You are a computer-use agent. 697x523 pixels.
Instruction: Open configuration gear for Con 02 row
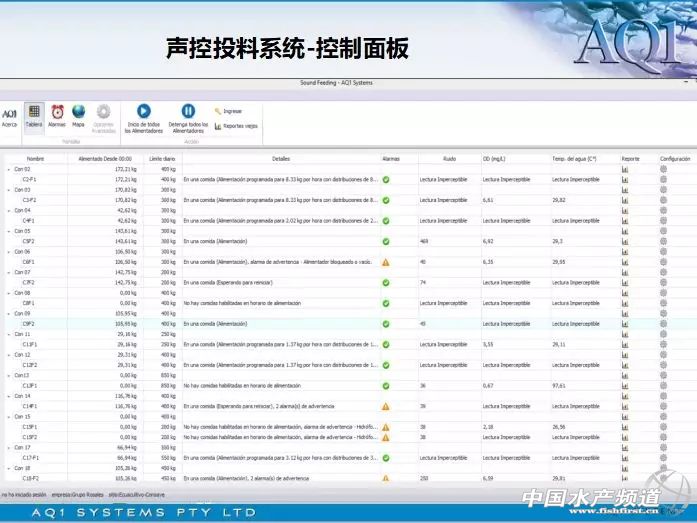(662, 169)
